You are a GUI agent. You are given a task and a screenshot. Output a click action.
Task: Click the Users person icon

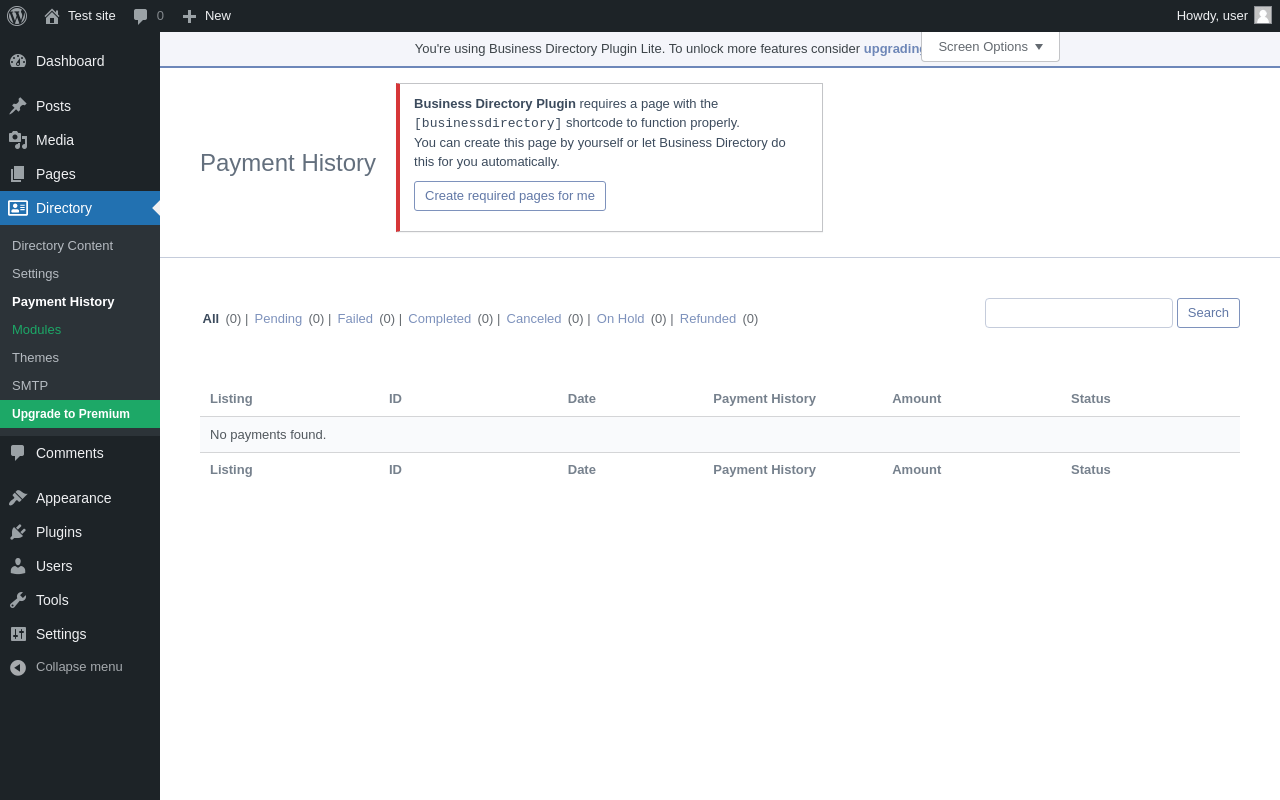click(18, 566)
